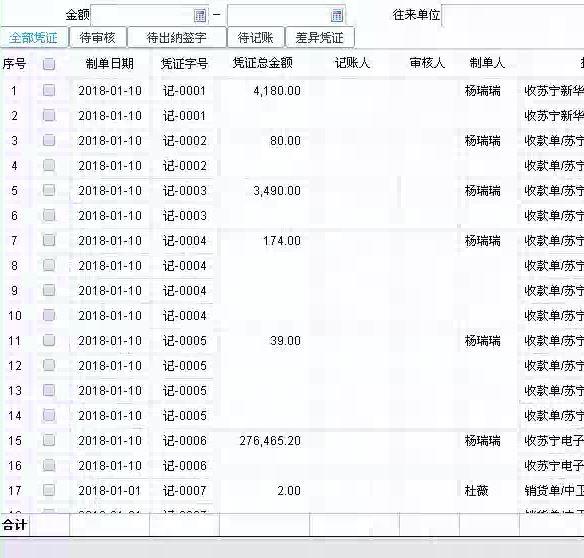This screenshot has width=584, height=558.
Task: Open the 待出纳签字 tab
Action: click(177, 38)
